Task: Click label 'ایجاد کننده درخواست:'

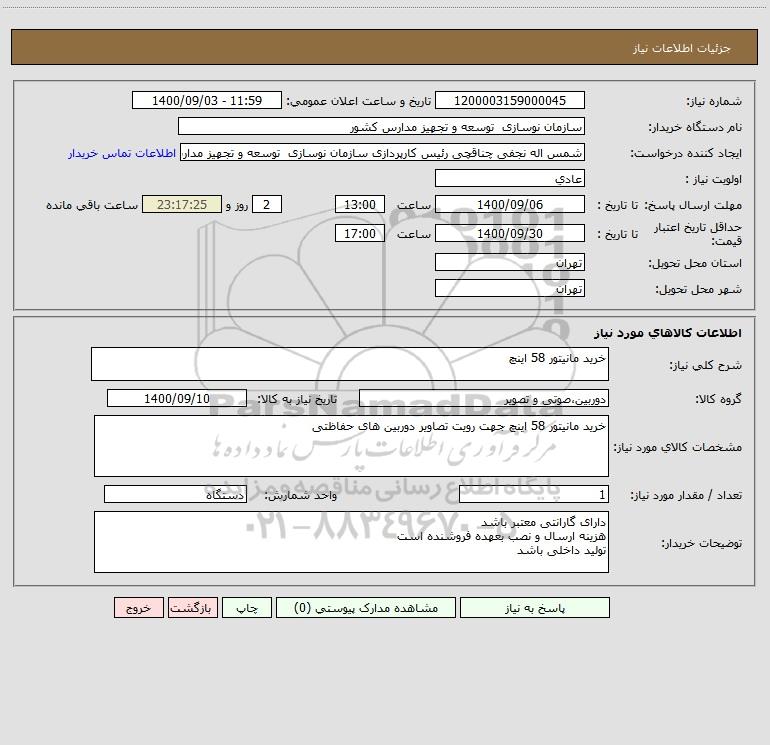Action: (x=686, y=154)
